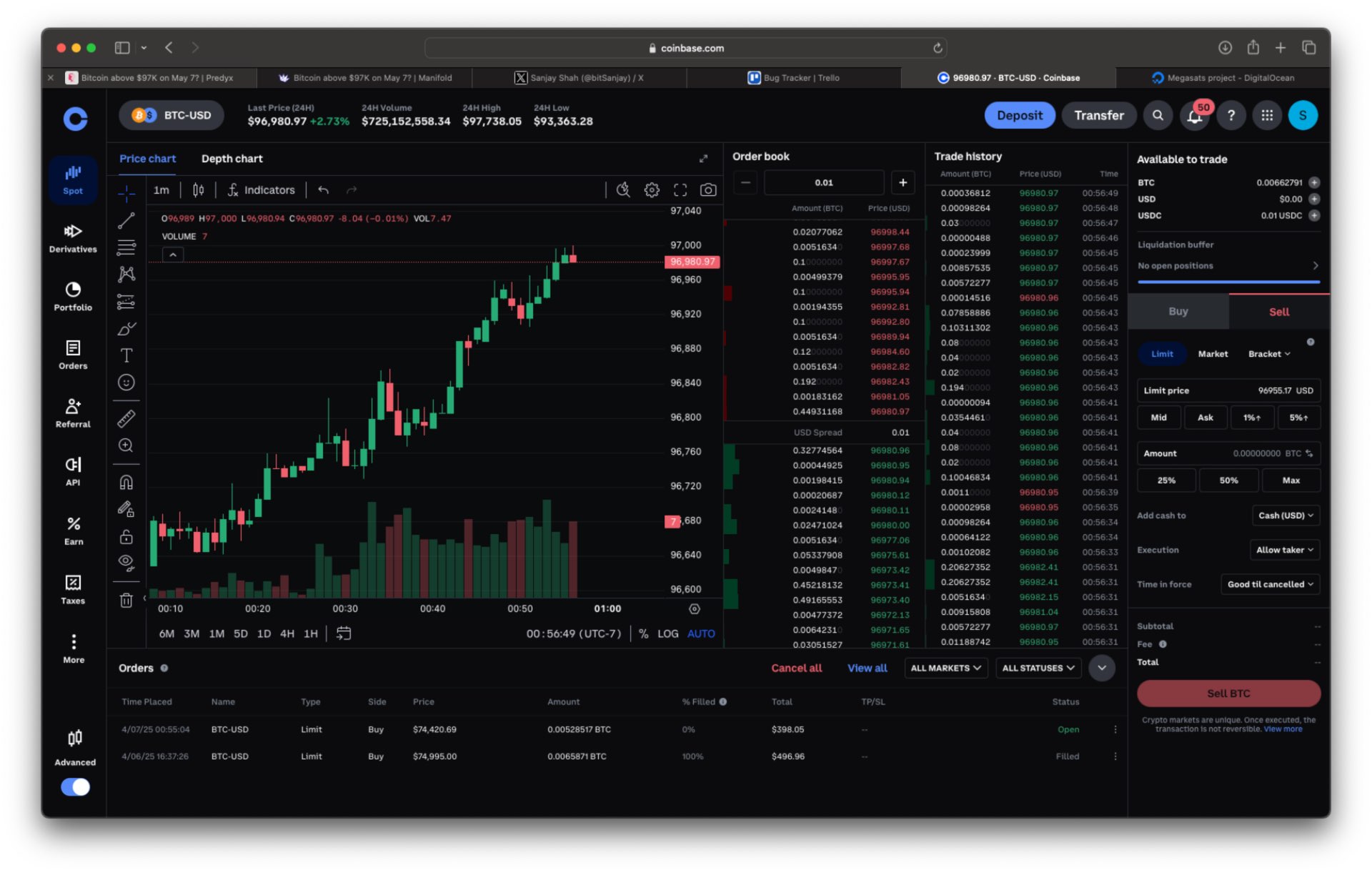This screenshot has height=873, width=1372.
Task: Click the Deposit button
Action: point(1019,116)
